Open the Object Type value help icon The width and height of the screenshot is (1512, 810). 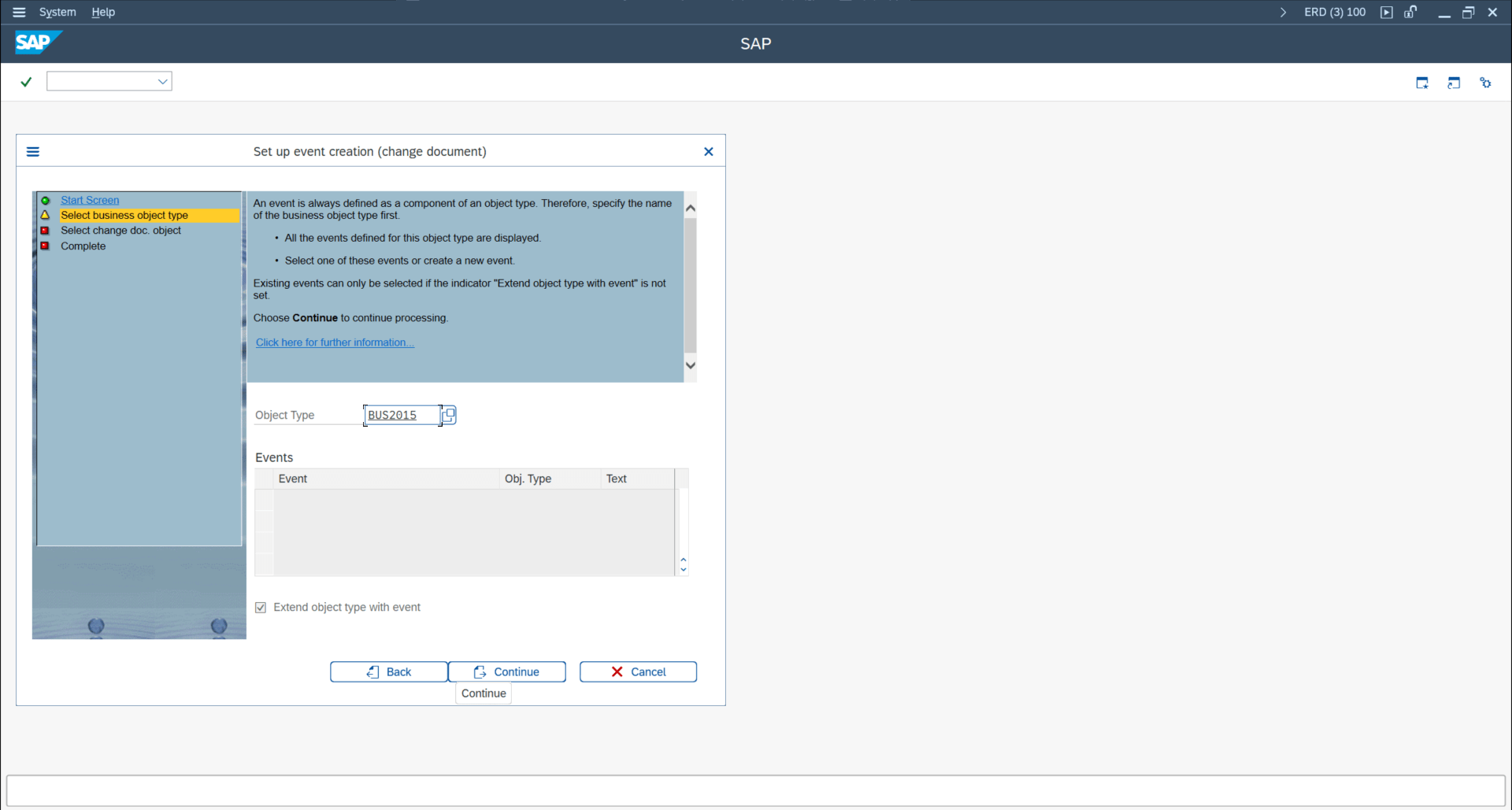[449, 415]
